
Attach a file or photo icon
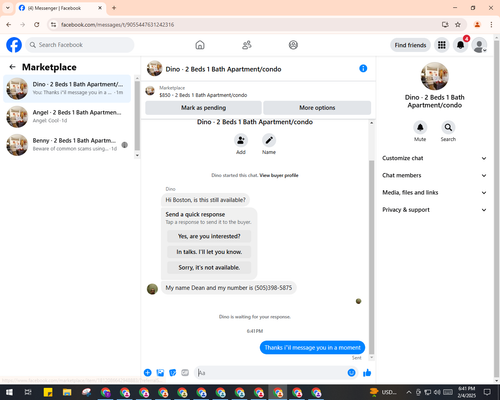click(160, 373)
